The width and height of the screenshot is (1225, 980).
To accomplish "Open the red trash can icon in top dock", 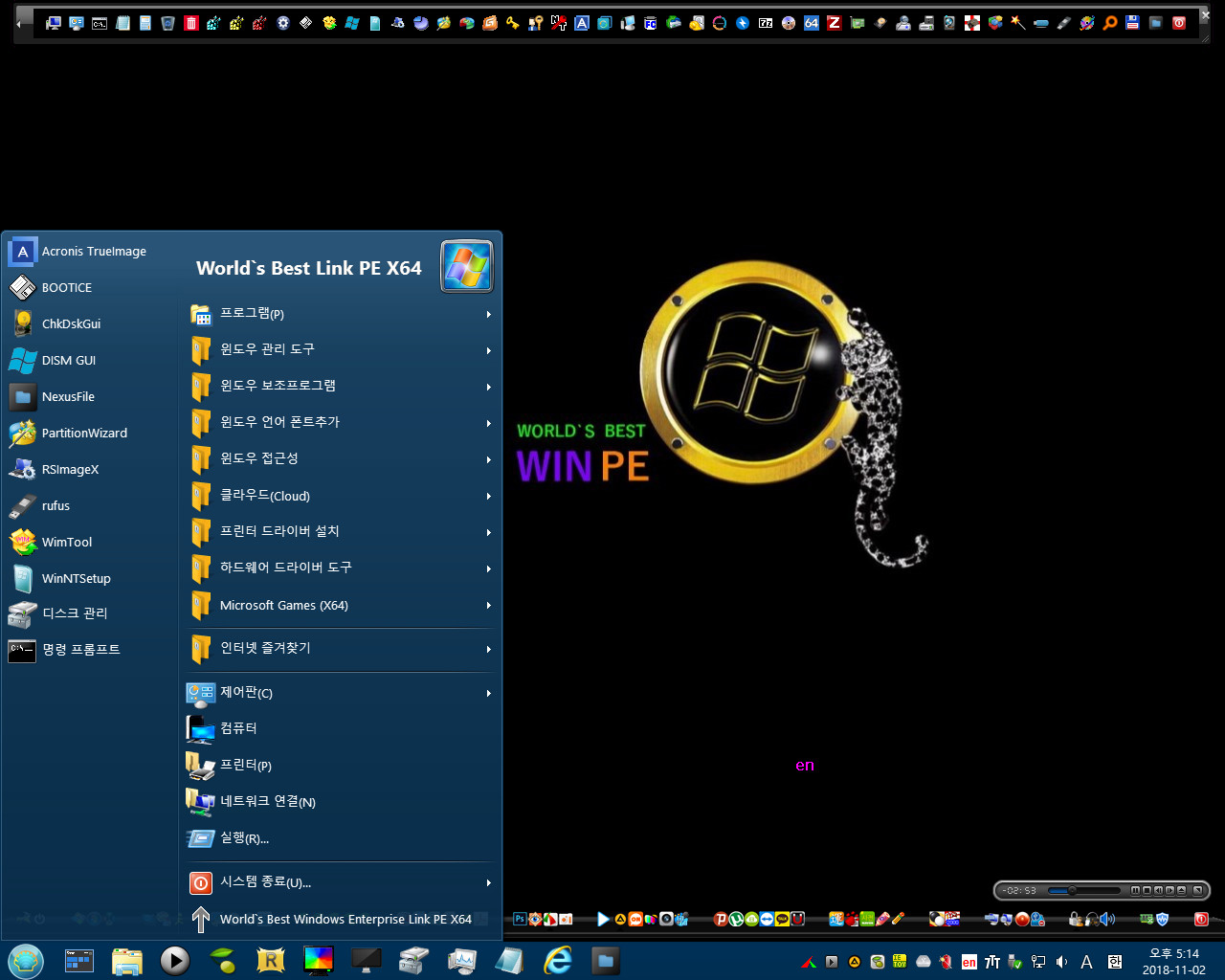I will 191,23.
